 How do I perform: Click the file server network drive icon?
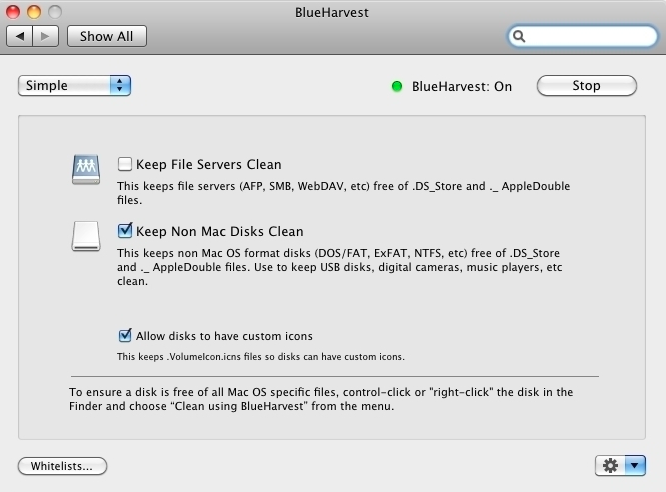86,170
